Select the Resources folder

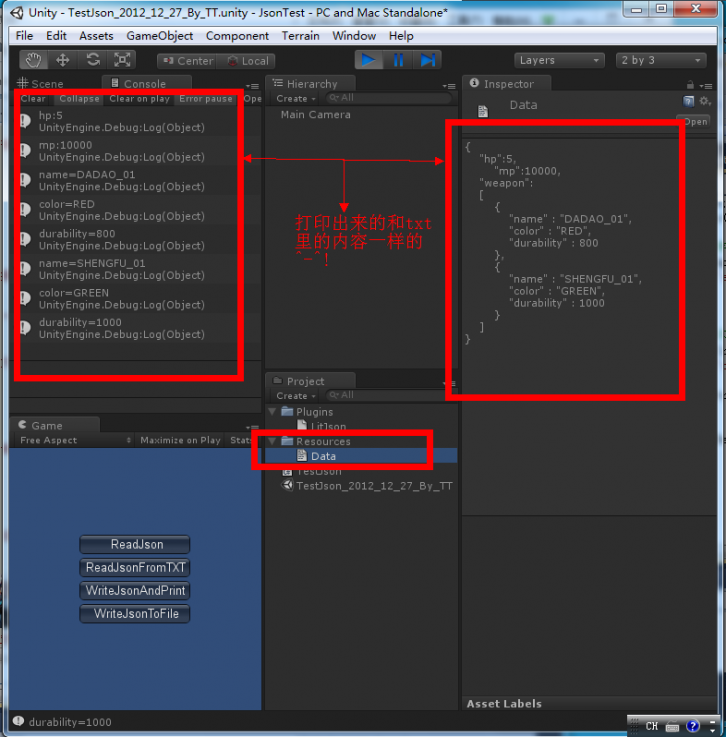[316, 441]
